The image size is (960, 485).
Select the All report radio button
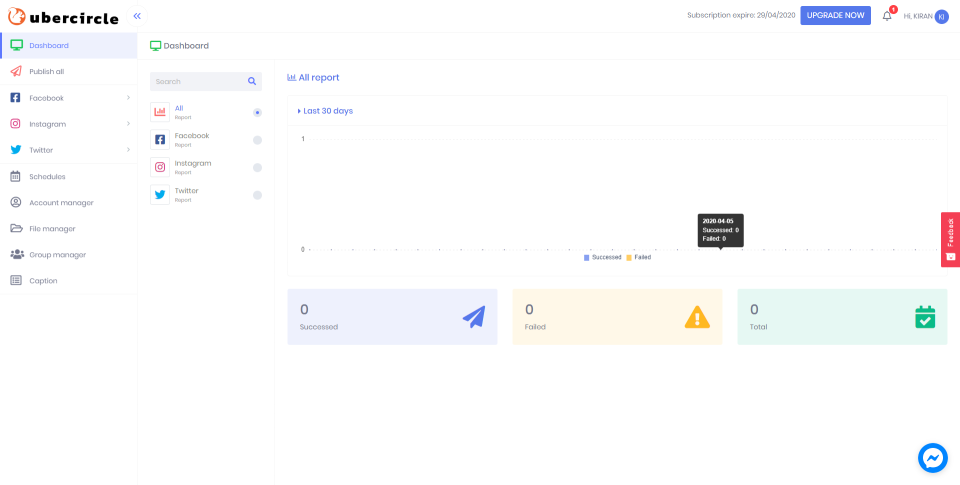click(257, 113)
